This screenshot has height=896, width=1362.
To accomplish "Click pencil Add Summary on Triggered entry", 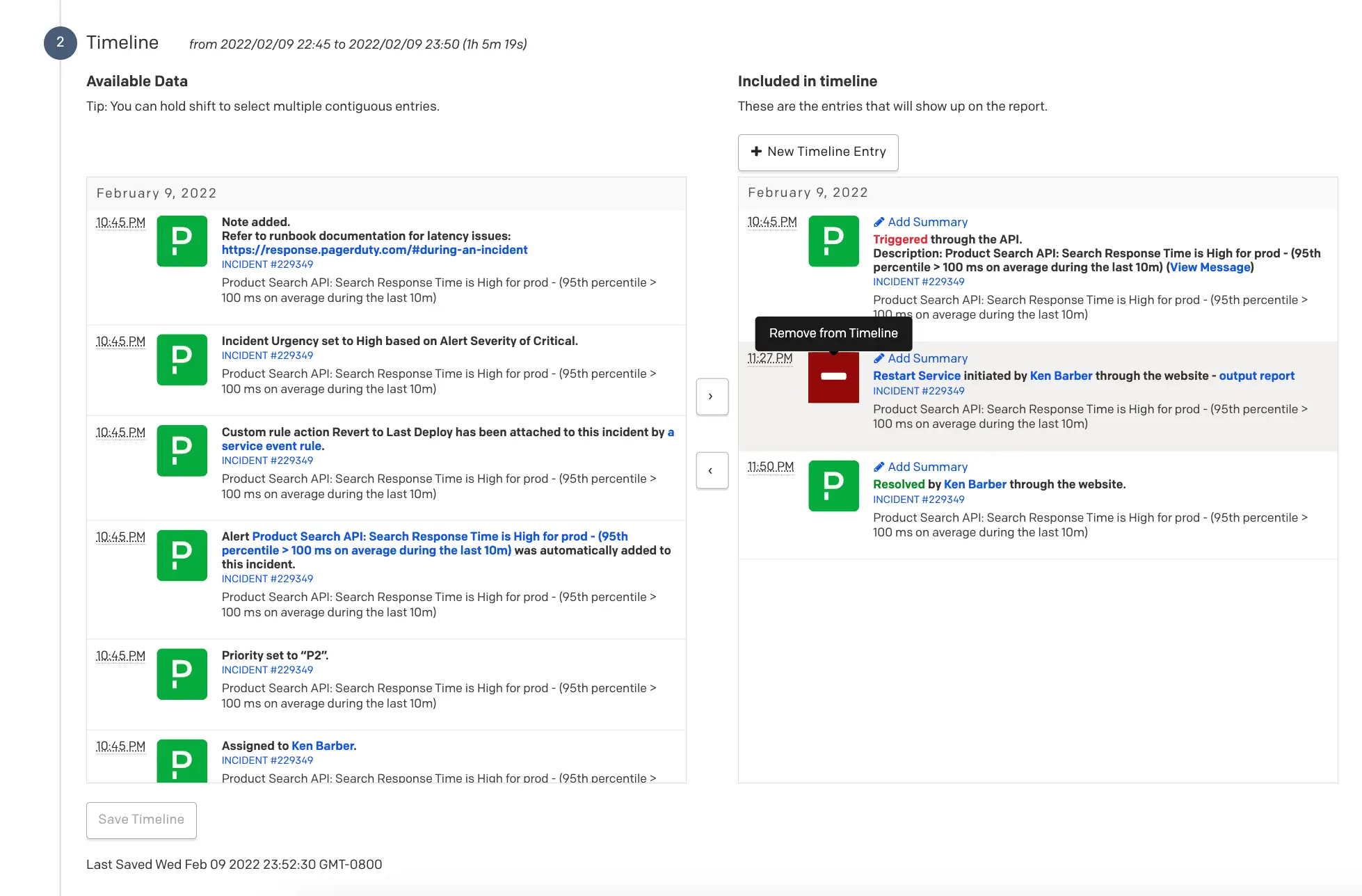I will (x=920, y=222).
